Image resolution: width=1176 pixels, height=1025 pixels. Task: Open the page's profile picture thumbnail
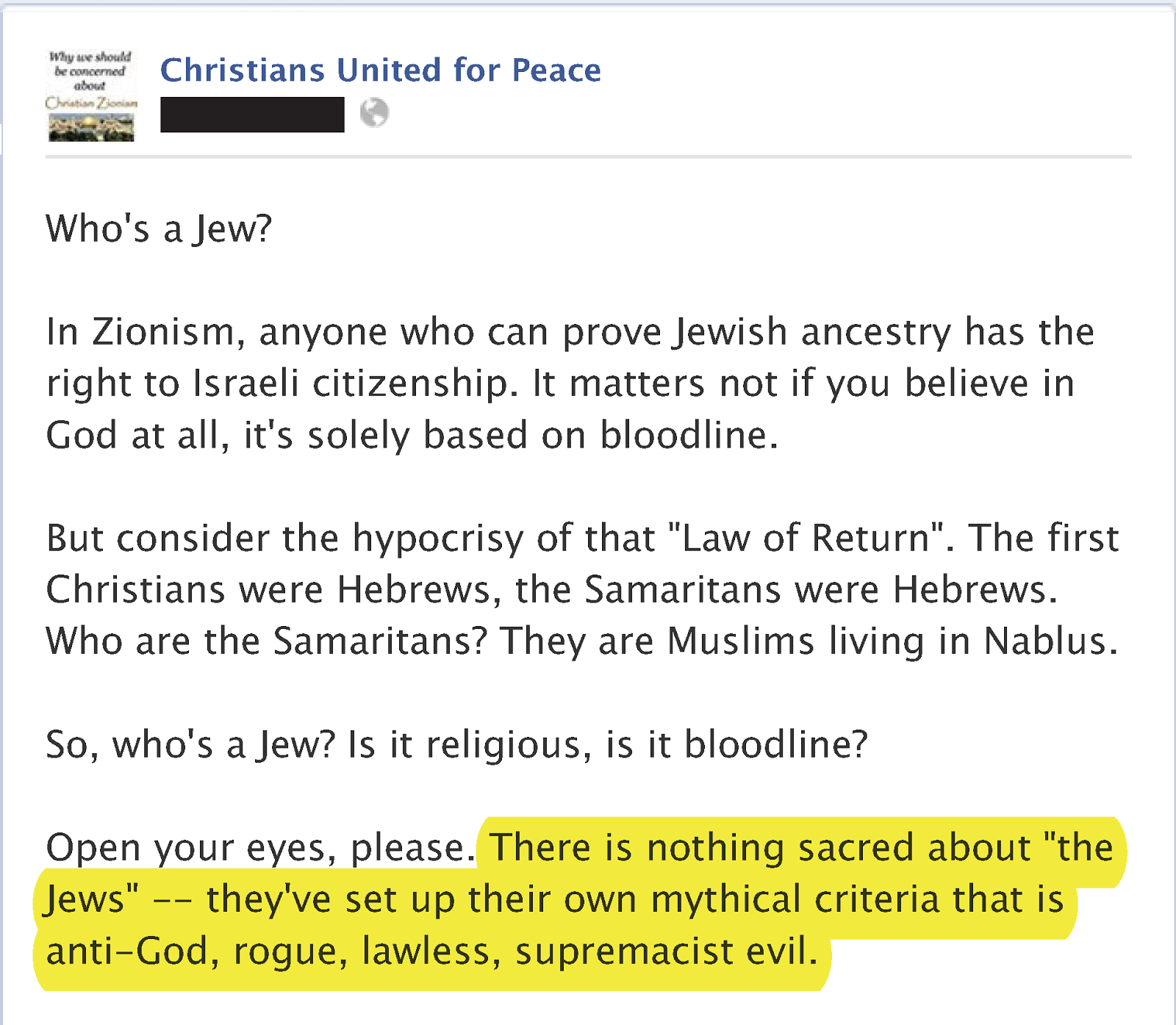pyautogui.click(x=91, y=95)
